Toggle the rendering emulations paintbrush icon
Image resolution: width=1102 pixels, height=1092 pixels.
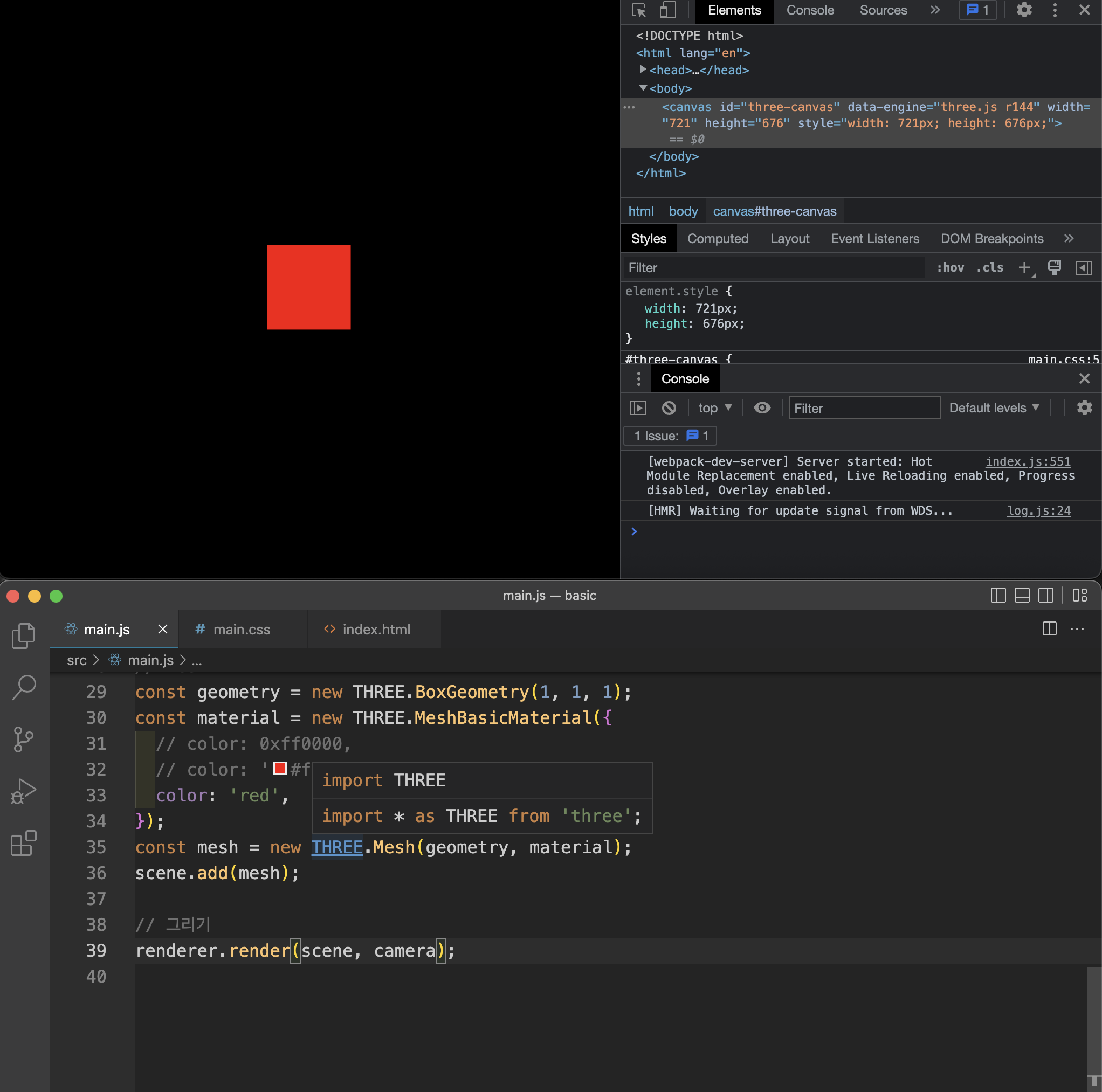click(x=1054, y=267)
